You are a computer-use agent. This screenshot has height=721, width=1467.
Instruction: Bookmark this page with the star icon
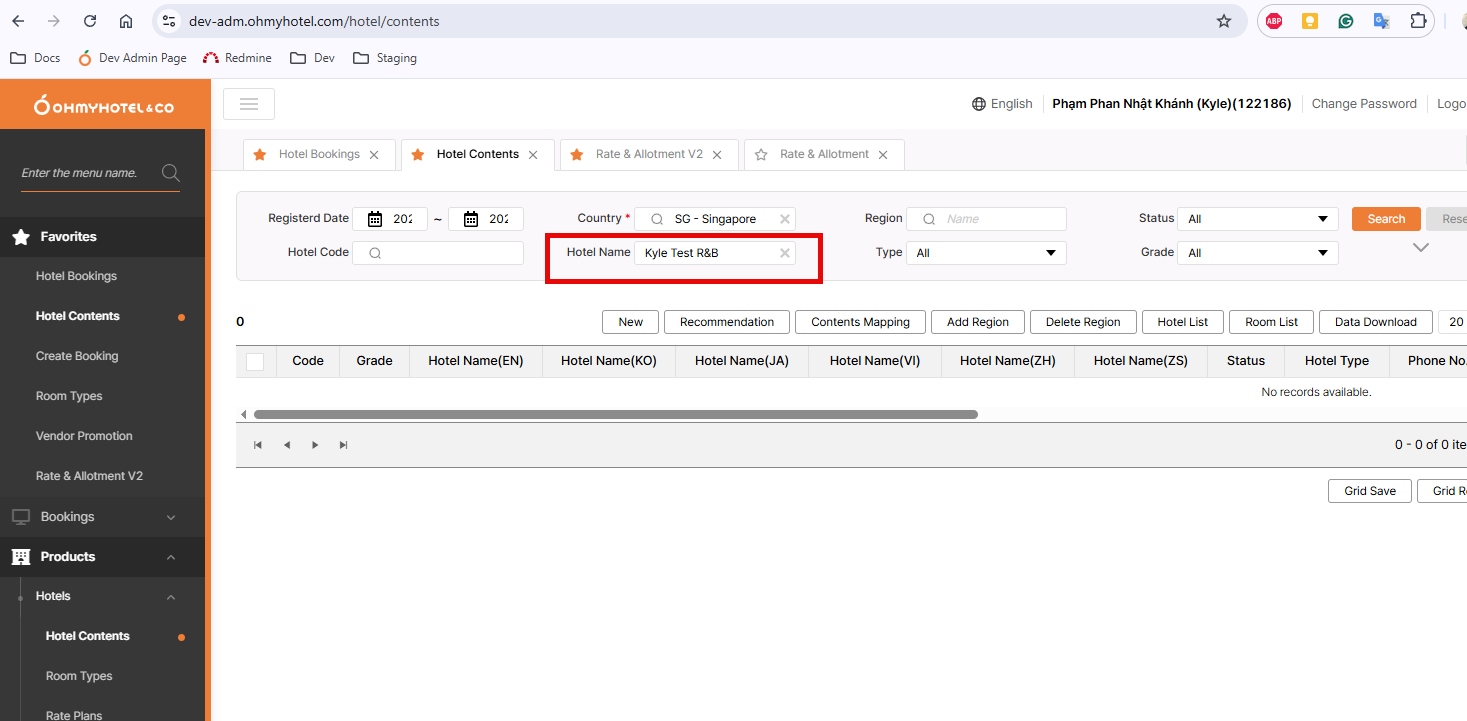(x=1223, y=21)
